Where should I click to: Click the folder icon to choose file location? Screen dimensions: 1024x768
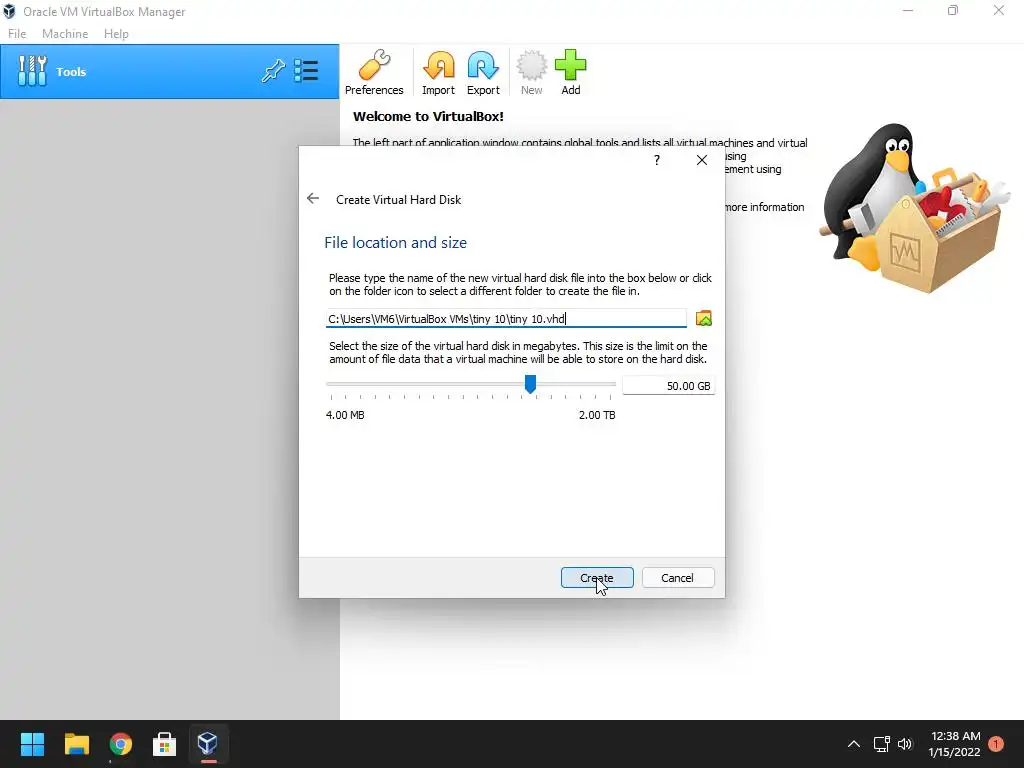(x=703, y=319)
